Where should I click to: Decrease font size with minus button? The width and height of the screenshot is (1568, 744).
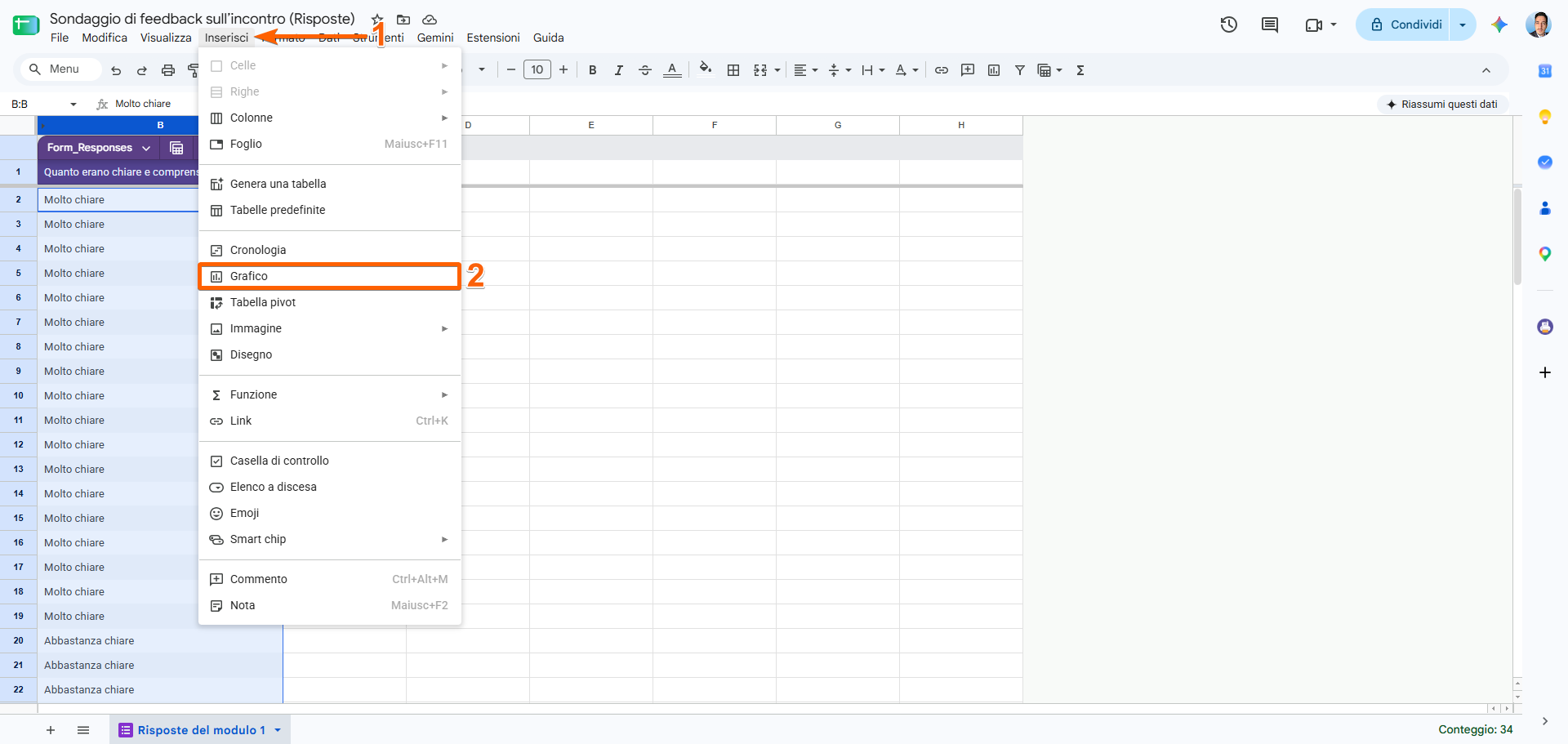coord(511,69)
